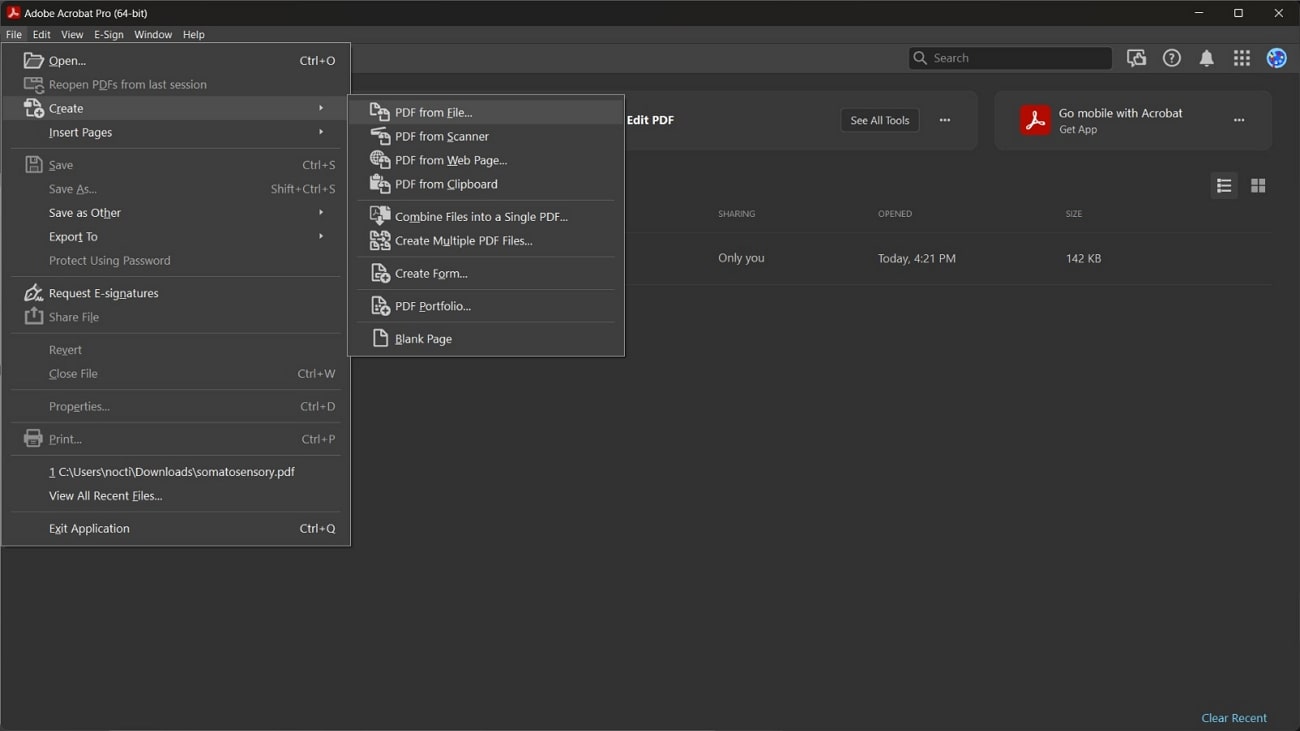Click the Combine Files into a Single PDF icon

coord(380,216)
